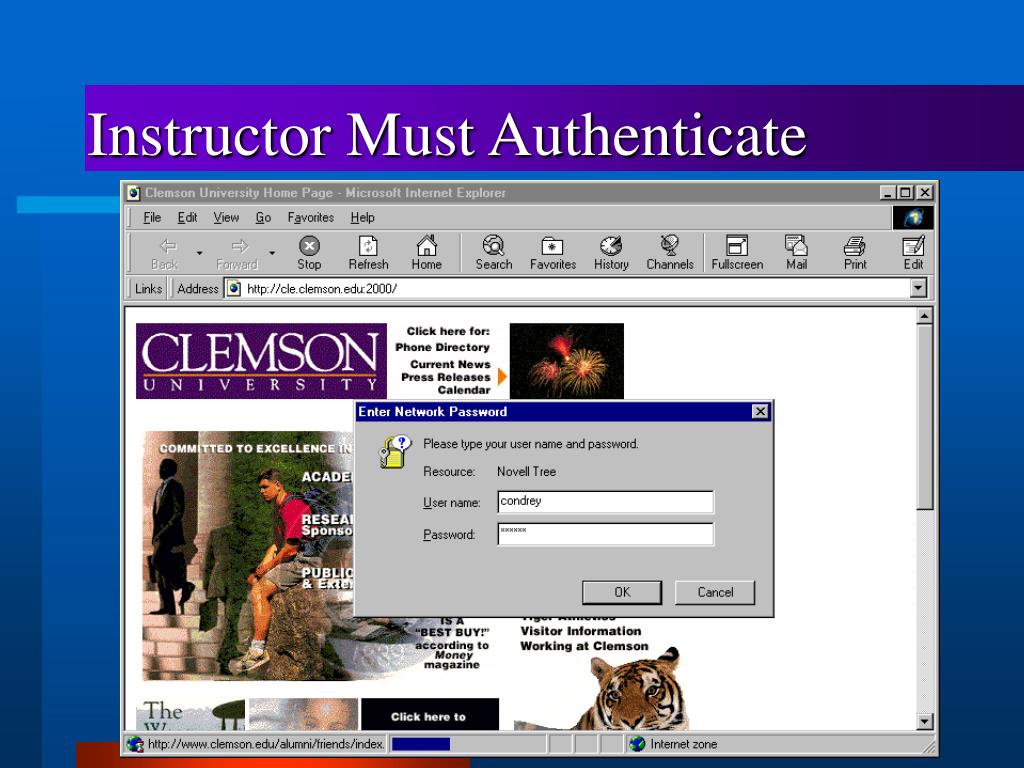Open the Working at Clemson link
This screenshot has height=768, width=1024.
tap(584, 647)
